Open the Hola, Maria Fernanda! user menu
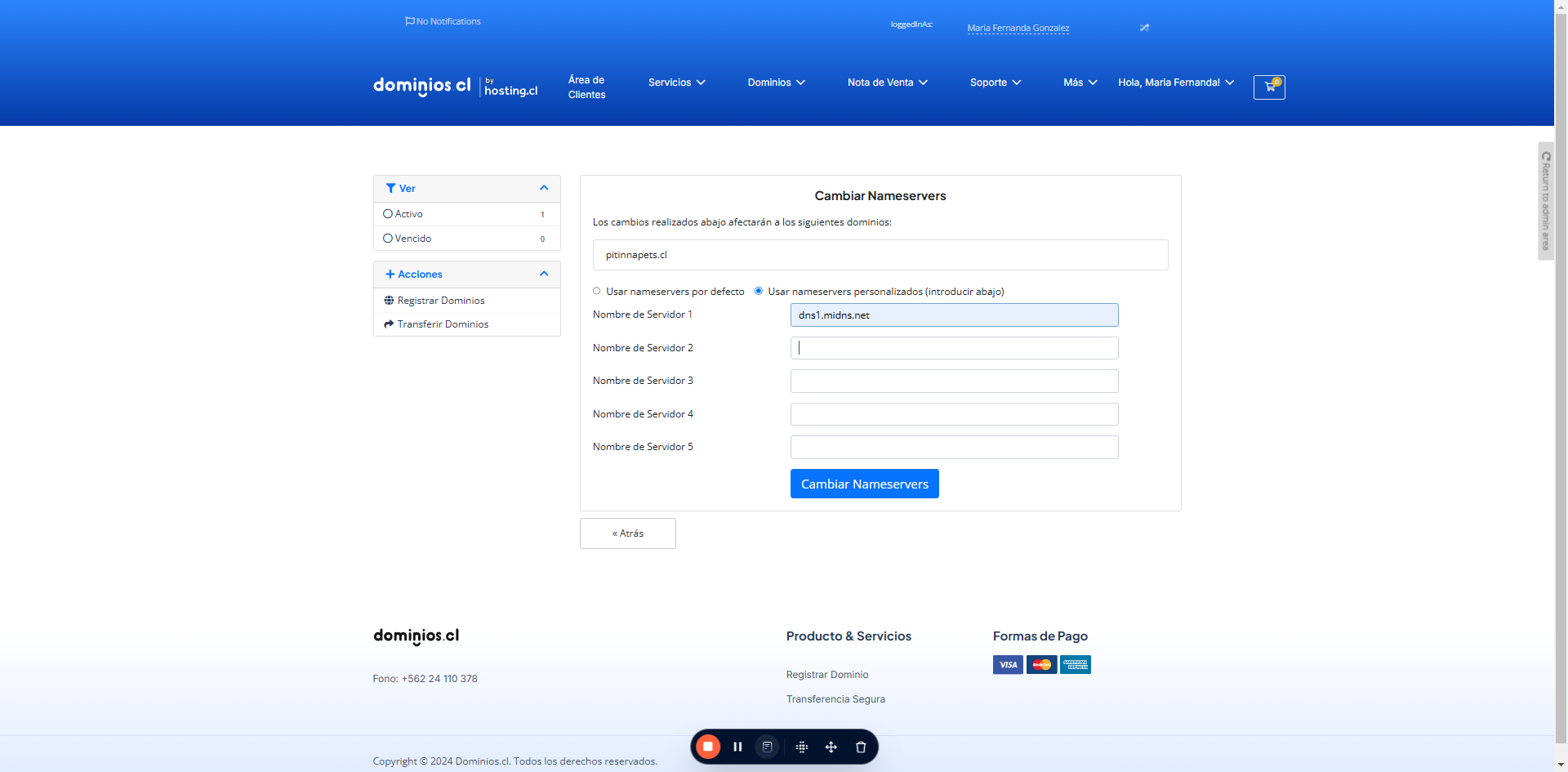Viewport: 1568px width, 772px height. click(x=1176, y=83)
